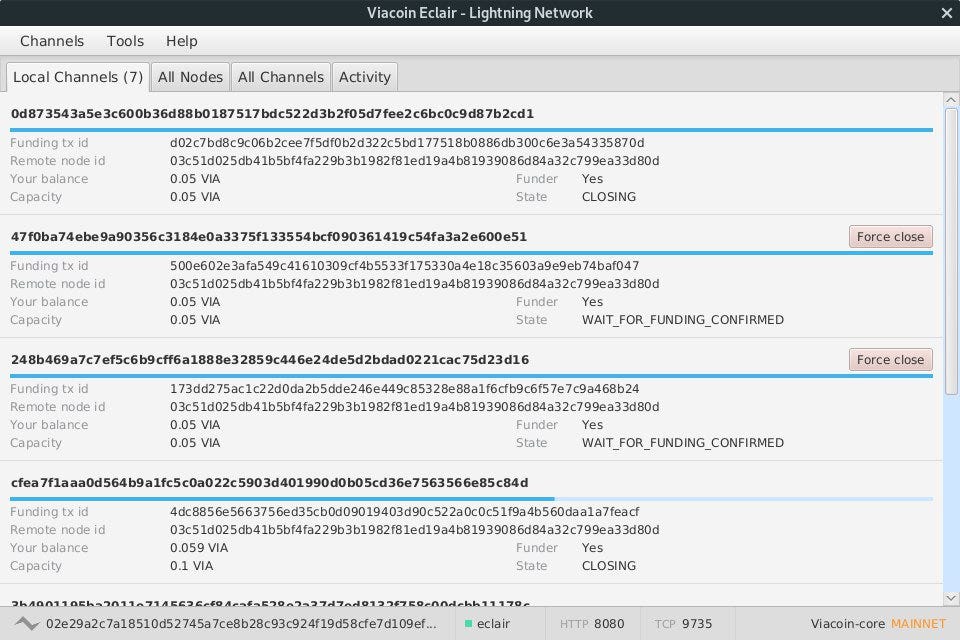Click remote node id of channel cfea7f1a...
This screenshot has height=640, width=960.
pos(414,530)
